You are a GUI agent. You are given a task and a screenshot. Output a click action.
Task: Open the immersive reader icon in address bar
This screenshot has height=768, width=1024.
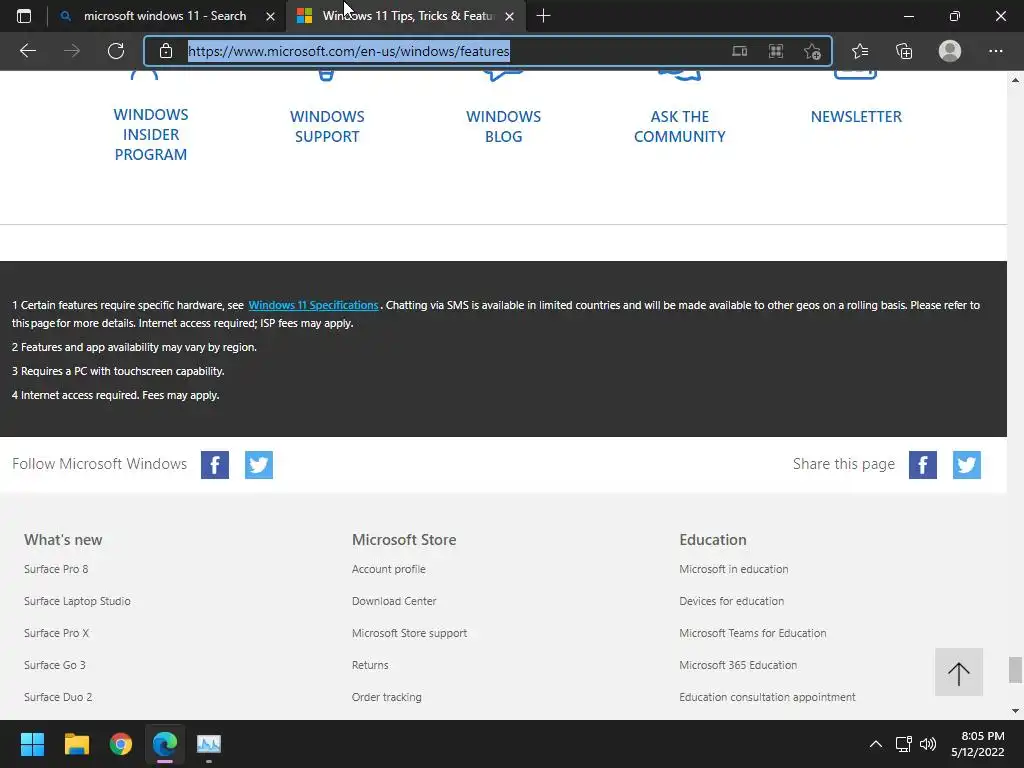(739, 51)
